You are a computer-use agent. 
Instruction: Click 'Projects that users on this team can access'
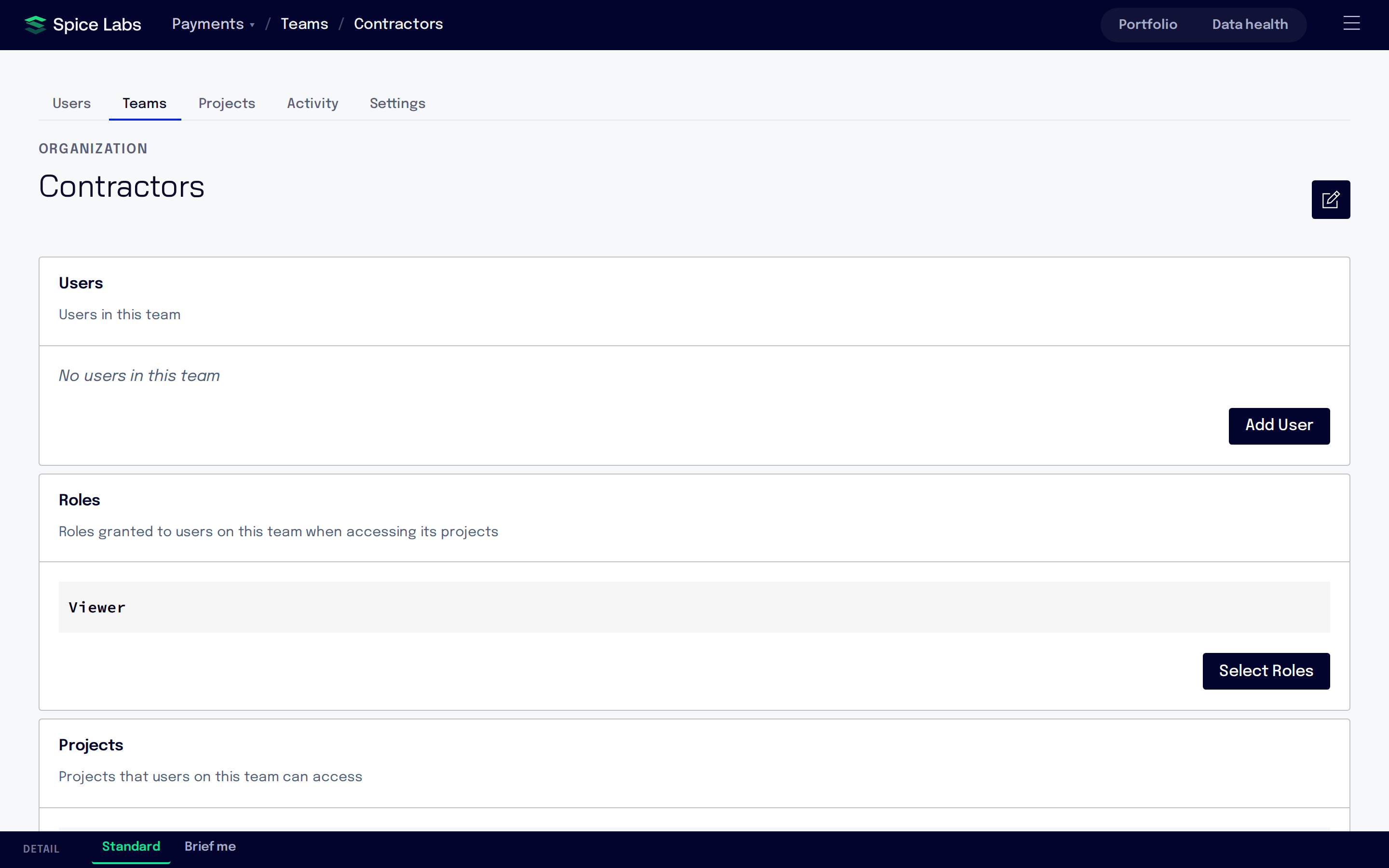211,777
